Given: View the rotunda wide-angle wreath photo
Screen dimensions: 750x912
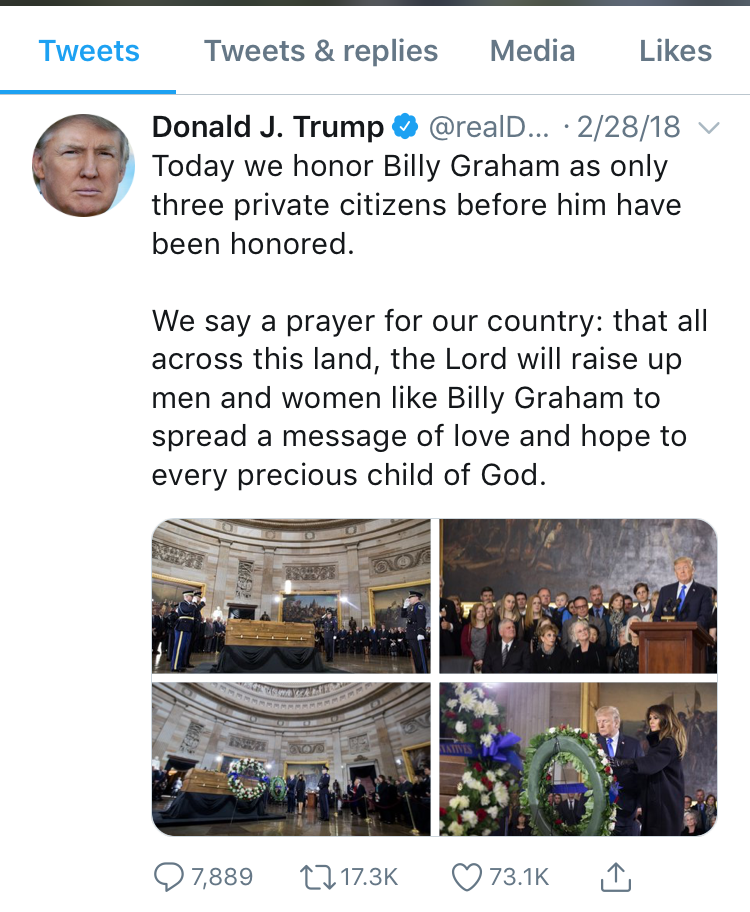Looking at the screenshot, I should [x=291, y=759].
